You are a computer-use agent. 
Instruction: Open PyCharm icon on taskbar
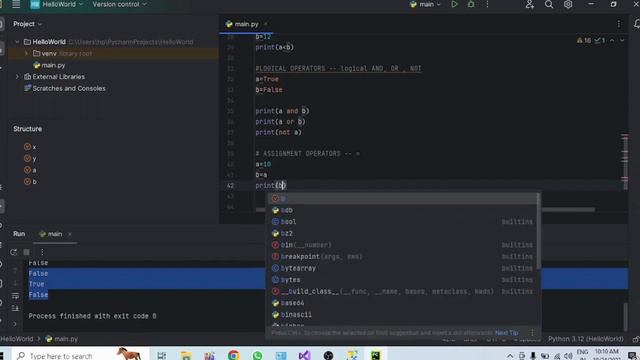pyautogui.click(x=376, y=356)
